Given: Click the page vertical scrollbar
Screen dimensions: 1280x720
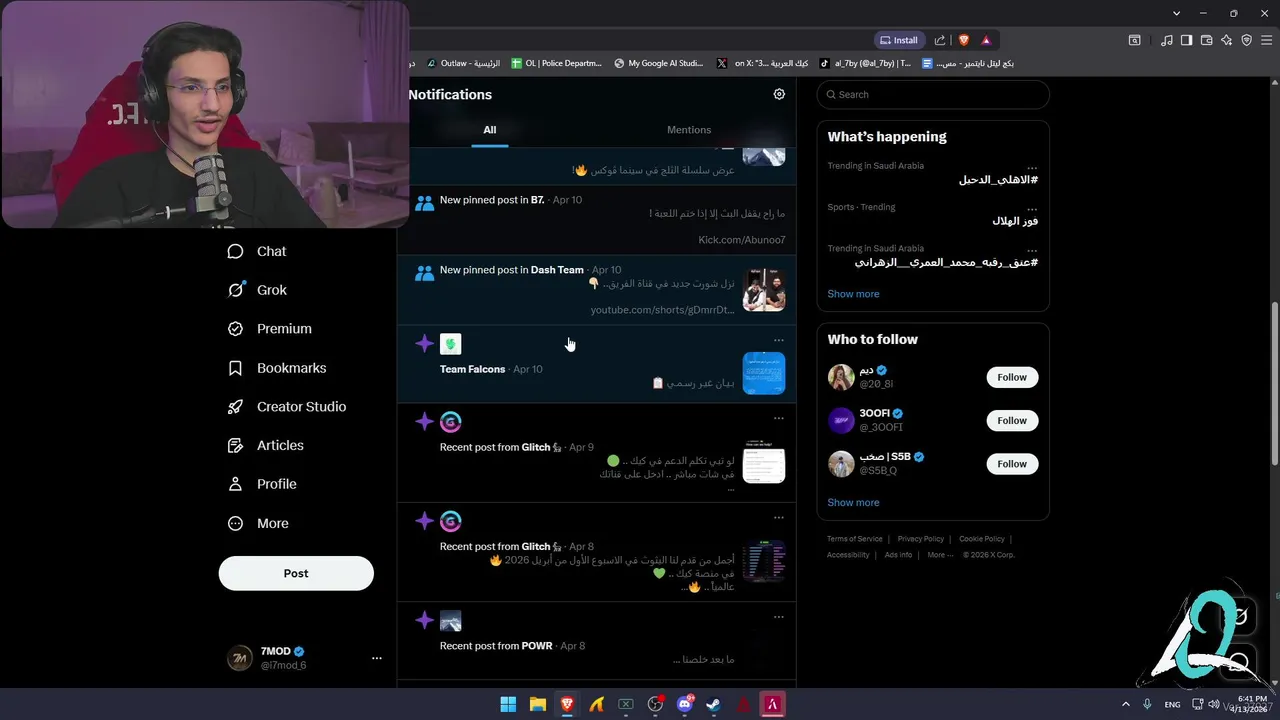Looking at the screenshot, I should tap(1274, 385).
